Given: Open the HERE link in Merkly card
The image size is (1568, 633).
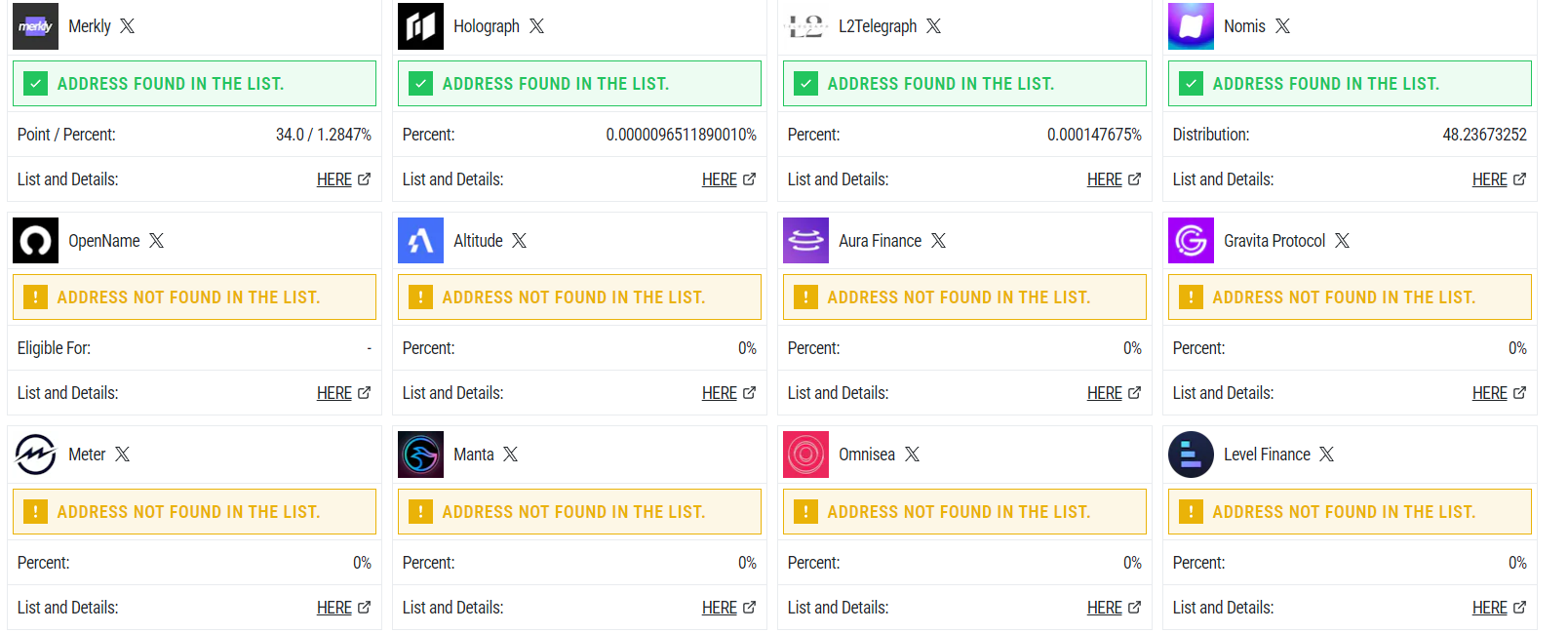Looking at the screenshot, I should pyautogui.click(x=343, y=179).
